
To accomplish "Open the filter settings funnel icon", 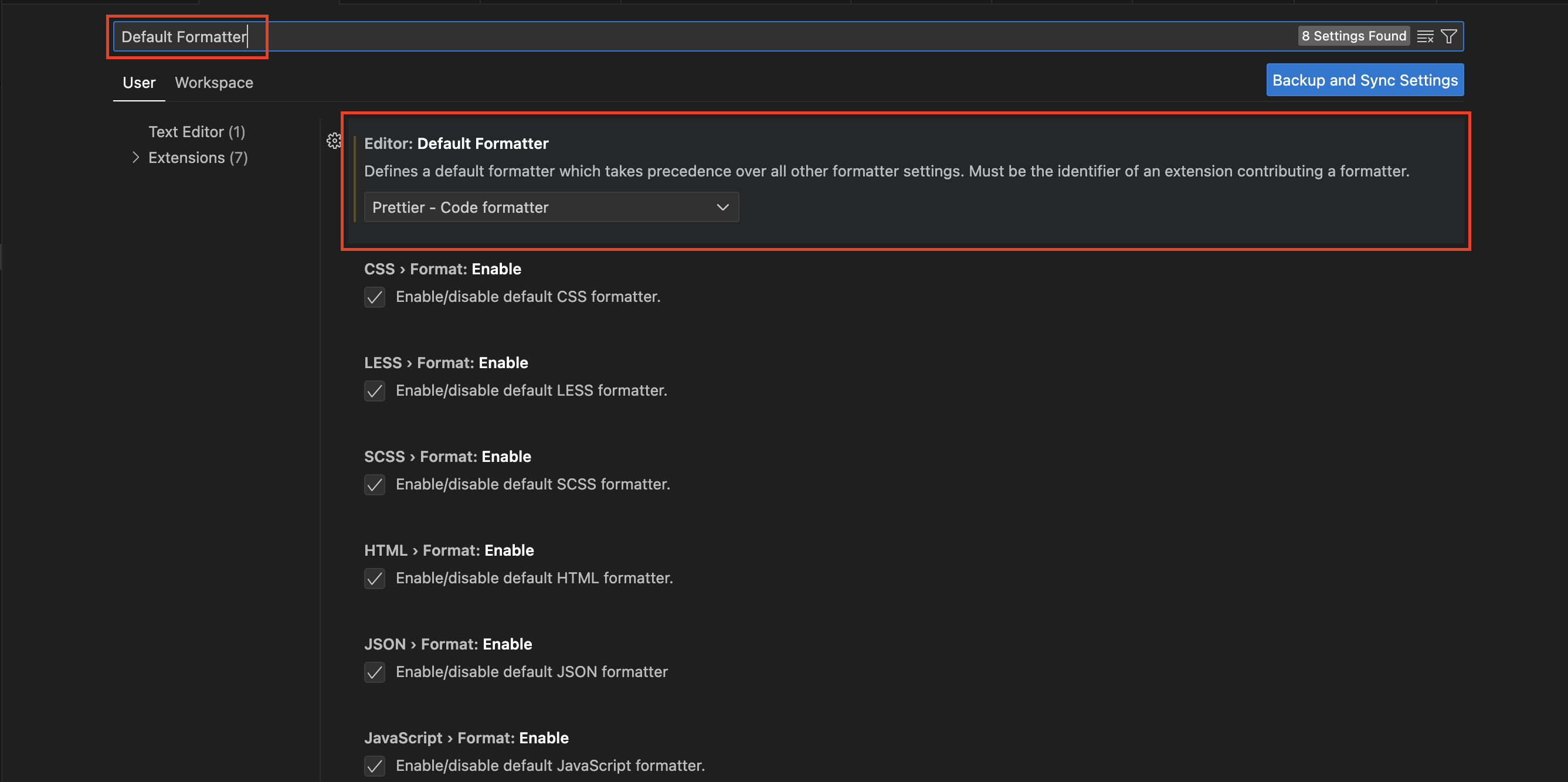I will coord(1449,36).
